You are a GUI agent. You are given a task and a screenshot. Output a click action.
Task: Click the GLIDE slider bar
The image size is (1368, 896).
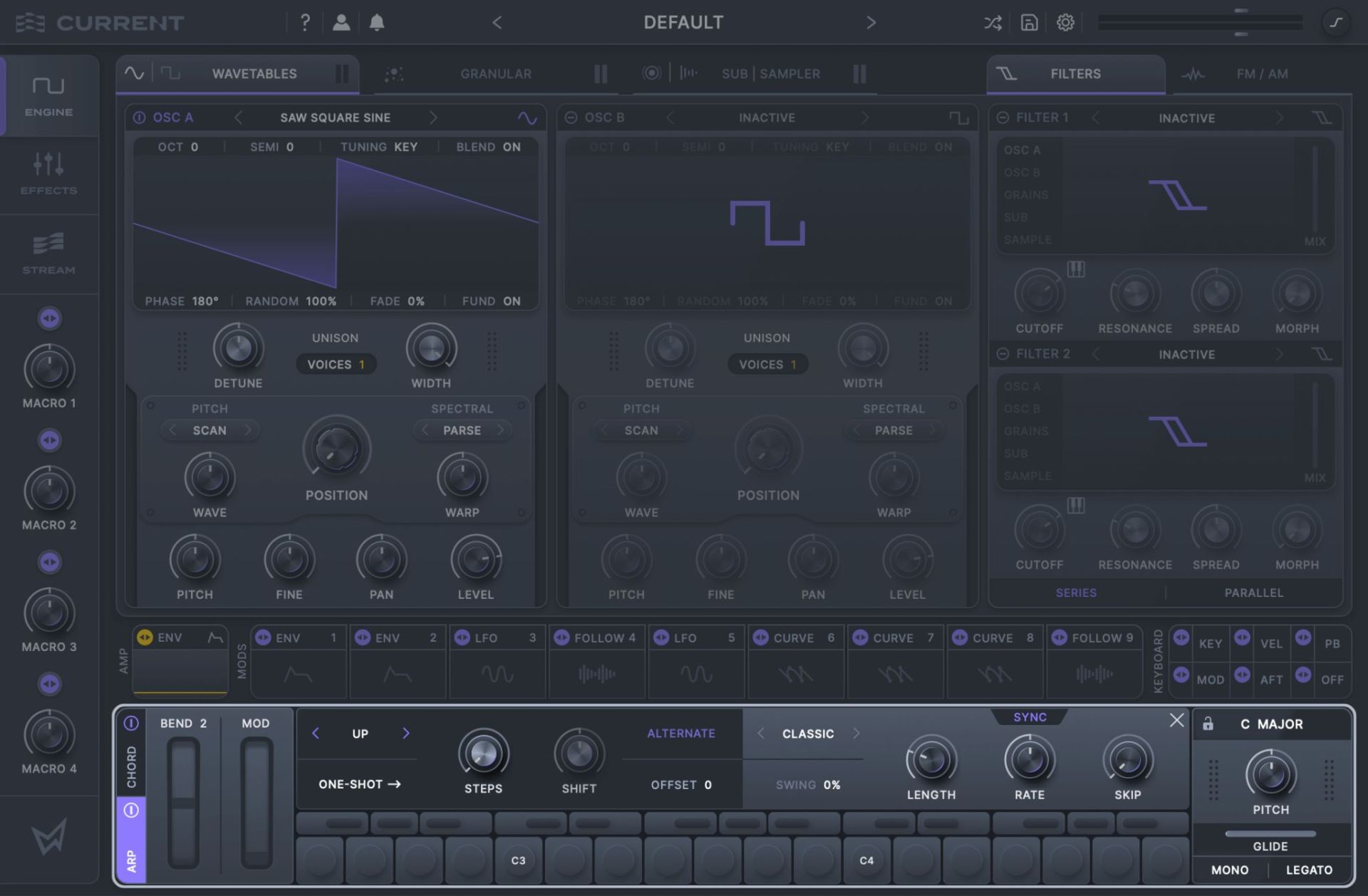[1270, 833]
